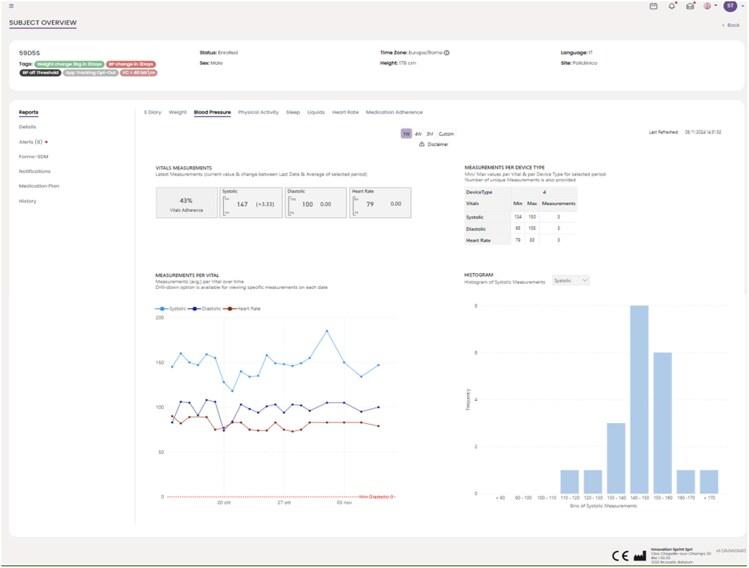Click the globe language icon
This screenshot has height=568, width=749.
pos(707,6)
